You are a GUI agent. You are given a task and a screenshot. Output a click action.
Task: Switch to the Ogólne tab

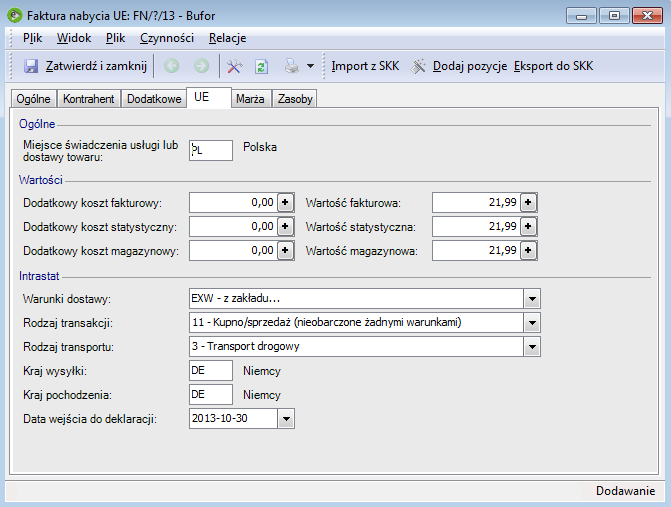(33, 99)
